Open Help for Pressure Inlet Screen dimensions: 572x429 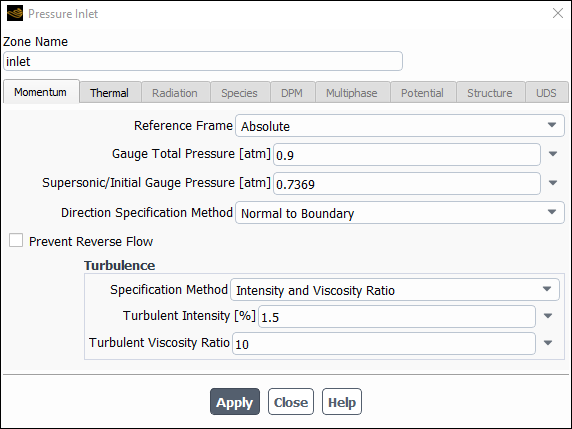pos(342,402)
